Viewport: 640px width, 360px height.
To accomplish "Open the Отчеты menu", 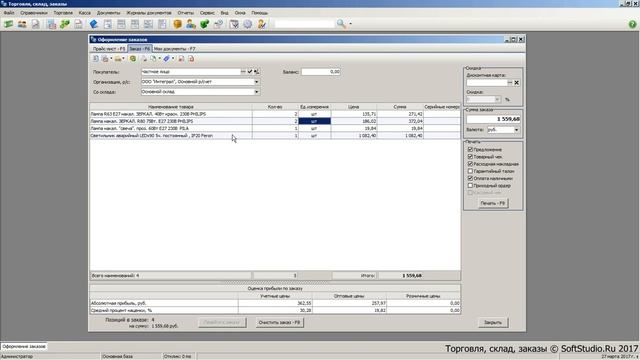I will coord(186,13).
